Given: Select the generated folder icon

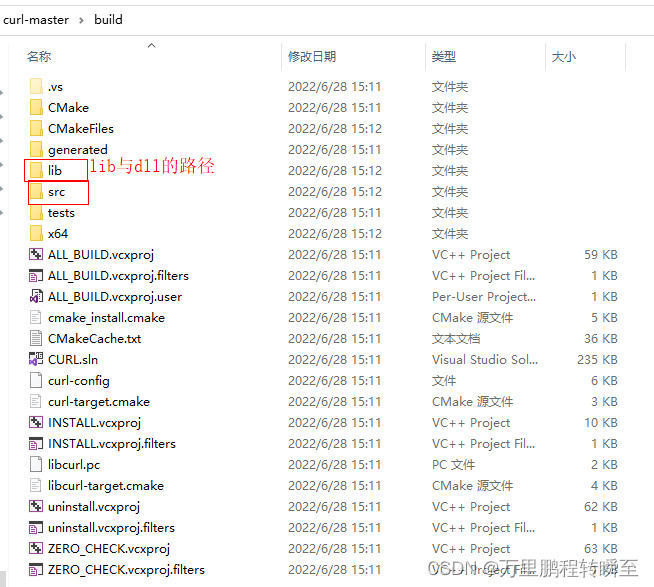Looking at the screenshot, I should point(36,149).
